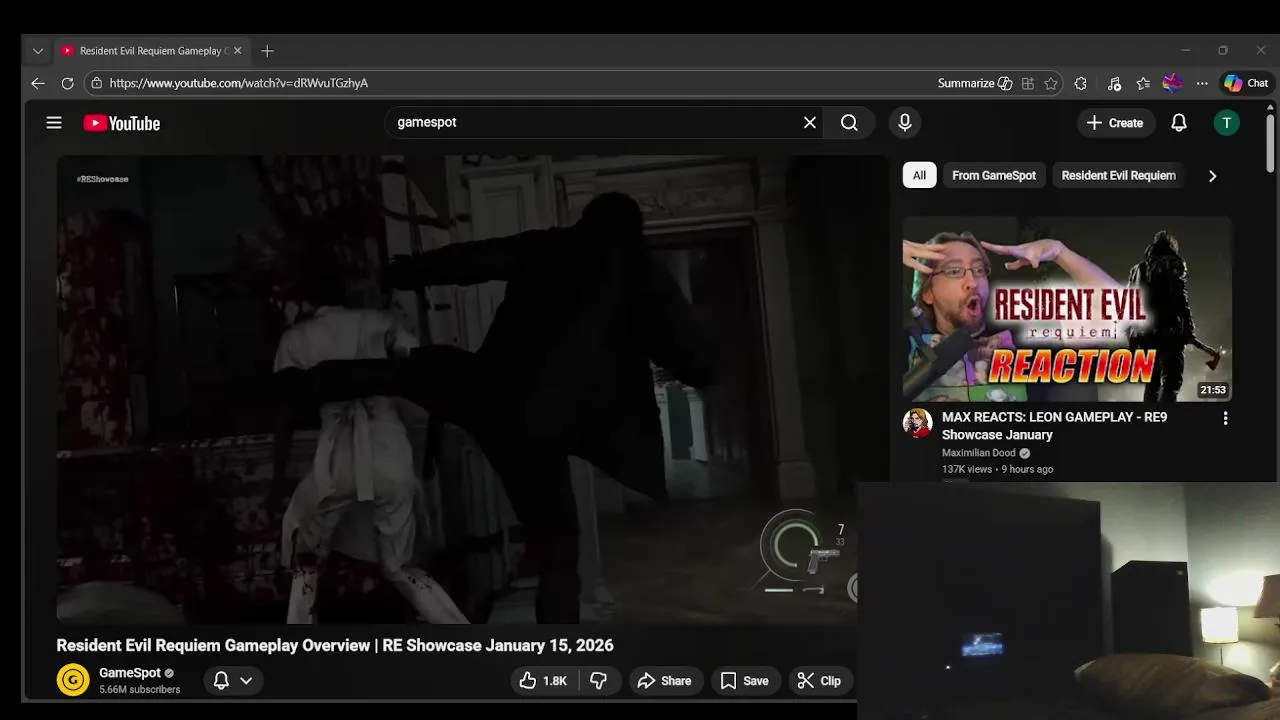1280x720 pixels.
Task: Visit Maximilian Dood channel name link
Action: click(978, 453)
